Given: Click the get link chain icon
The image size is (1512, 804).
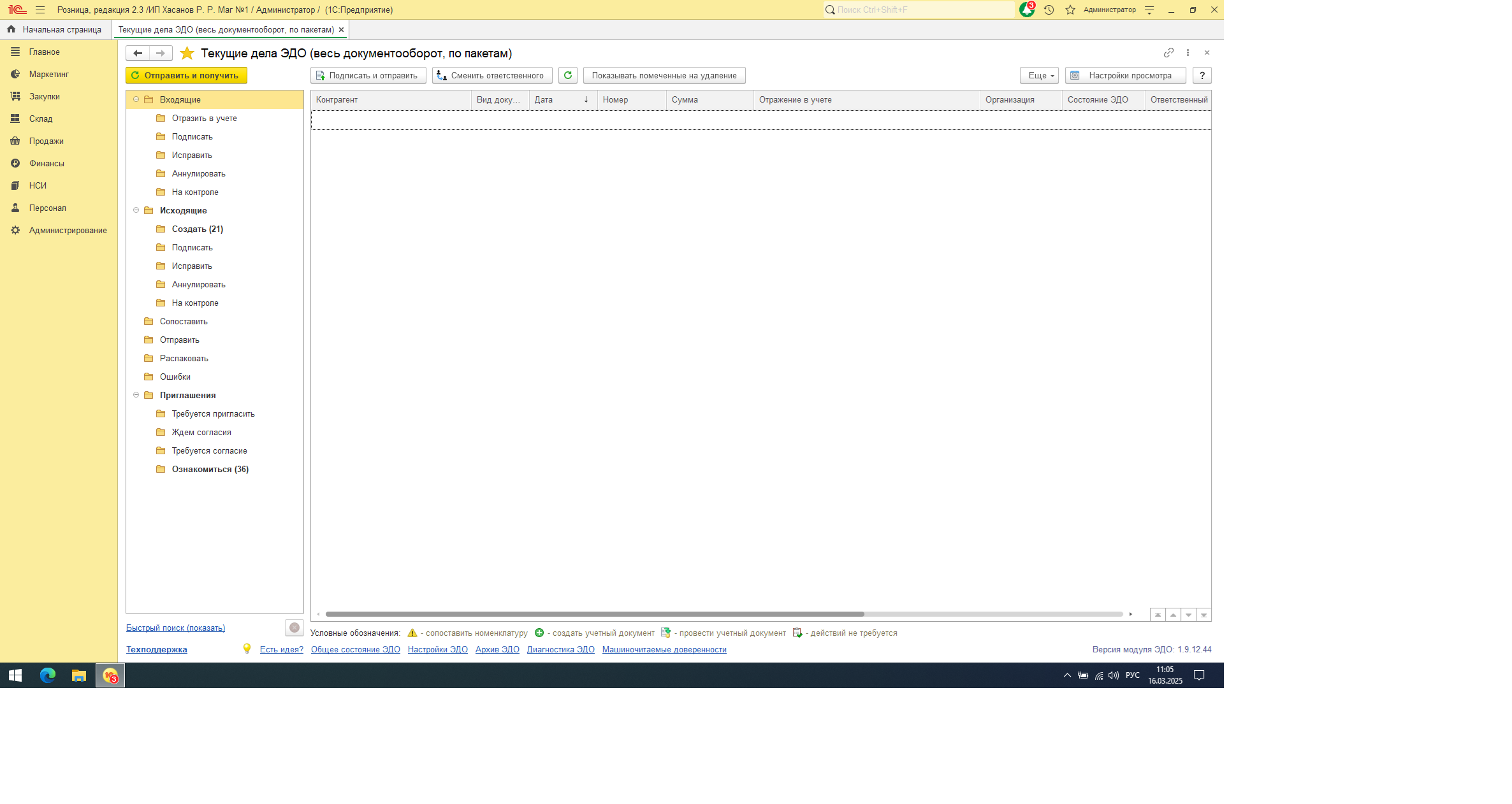Looking at the screenshot, I should [1168, 53].
